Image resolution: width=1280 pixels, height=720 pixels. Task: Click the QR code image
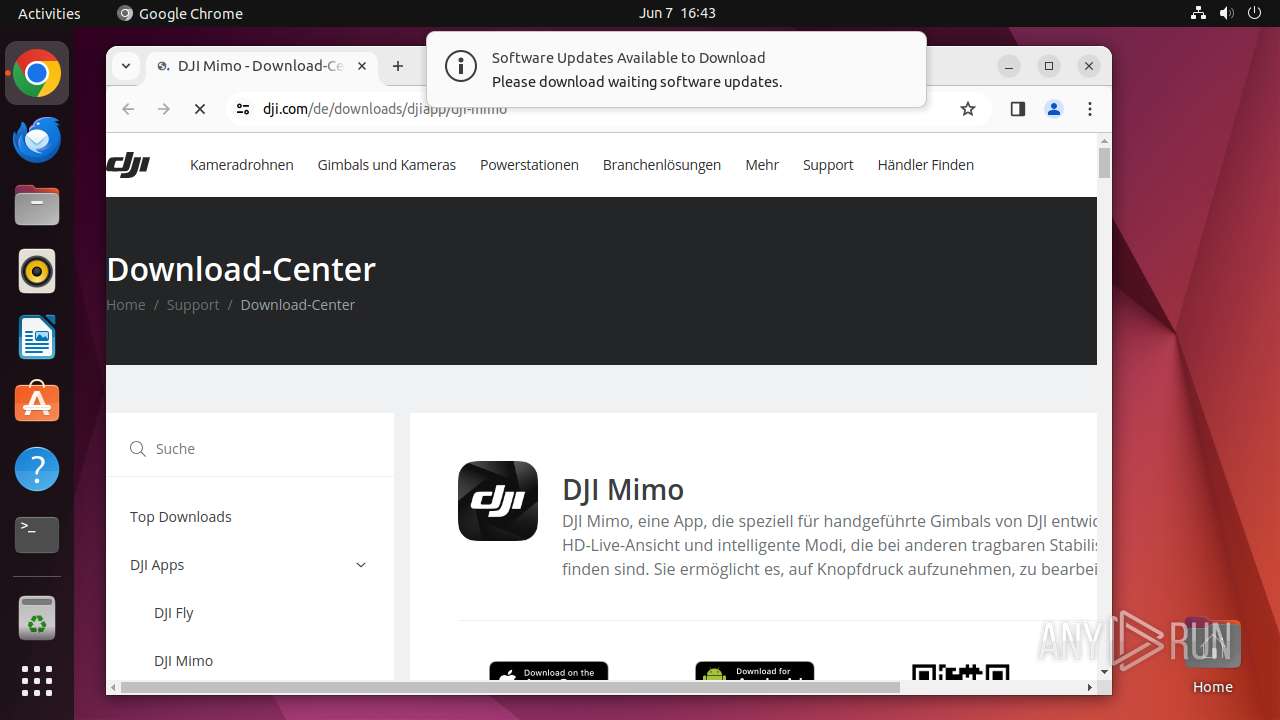coord(961,672)
